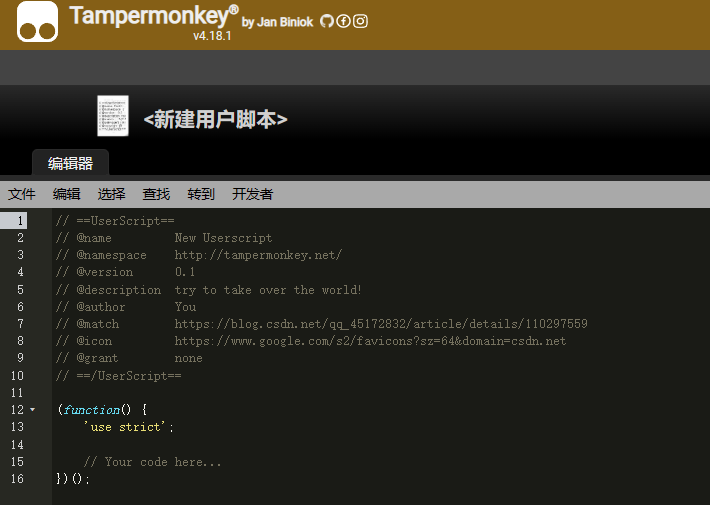710x505 pixels.
Task: Click the google.com favicons icon URL
Action: click(x=370, y=341)
